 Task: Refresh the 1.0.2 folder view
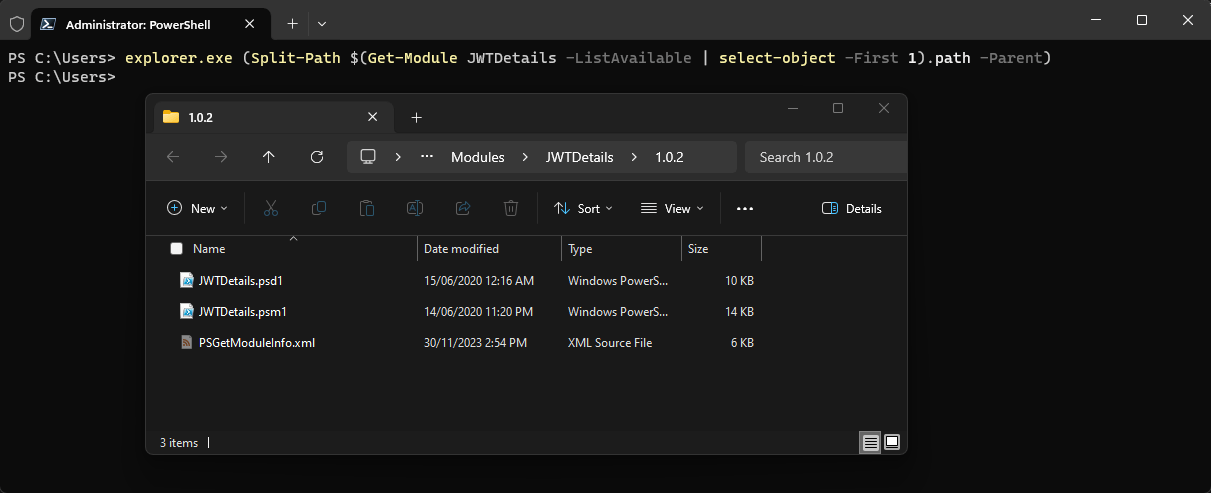(317, 157)
